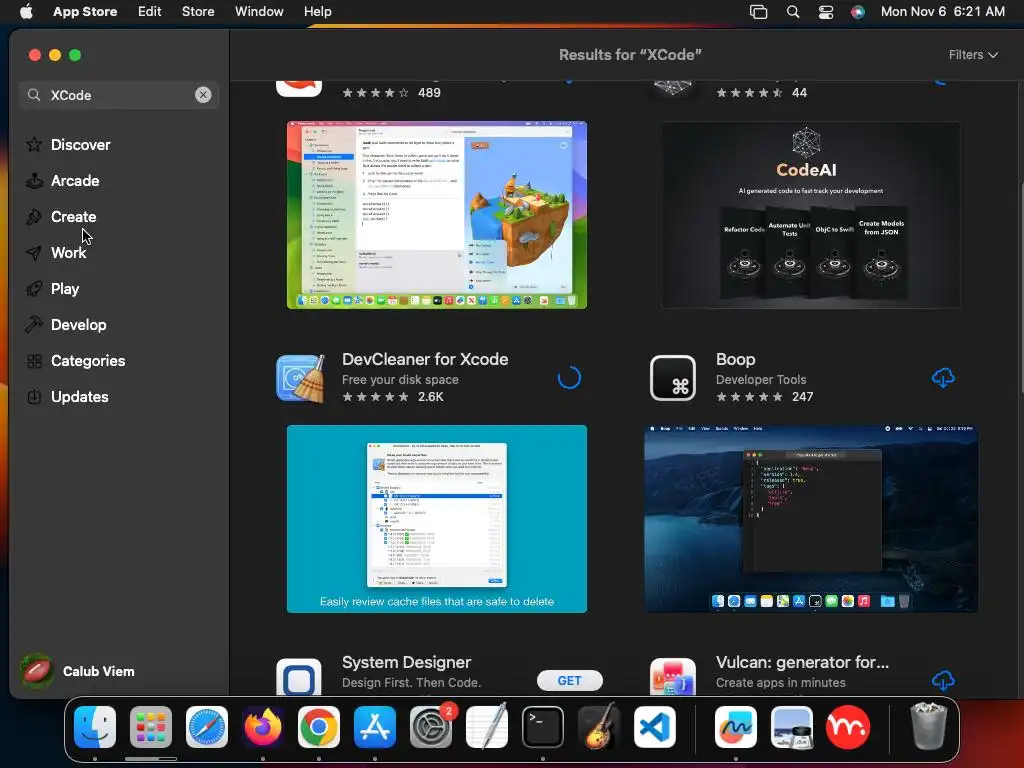
Task: Open Terminal from the Dock
Action: pos(543,727)
